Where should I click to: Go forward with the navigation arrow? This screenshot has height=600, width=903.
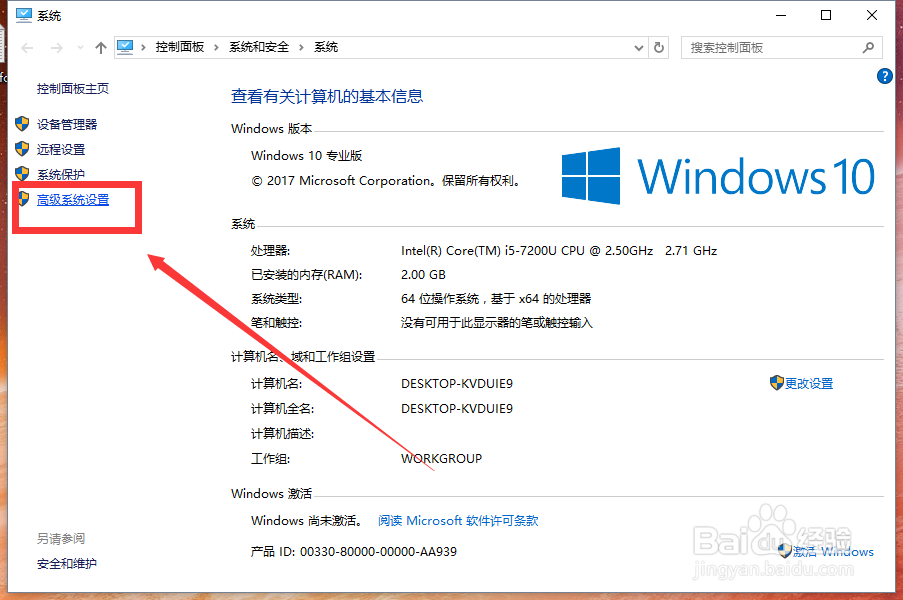tap(56, 48)
